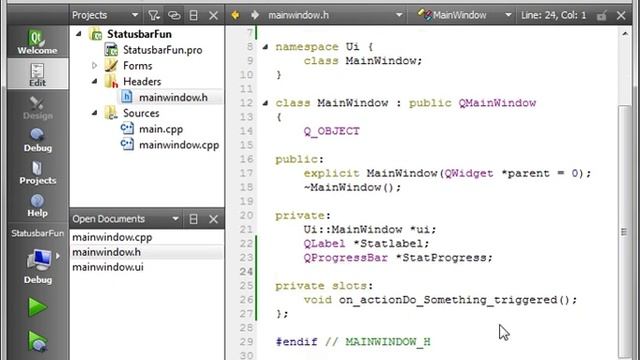Viewport: 640px width, 360px height.
Task: Close the Projects pane
Action: 213,15
